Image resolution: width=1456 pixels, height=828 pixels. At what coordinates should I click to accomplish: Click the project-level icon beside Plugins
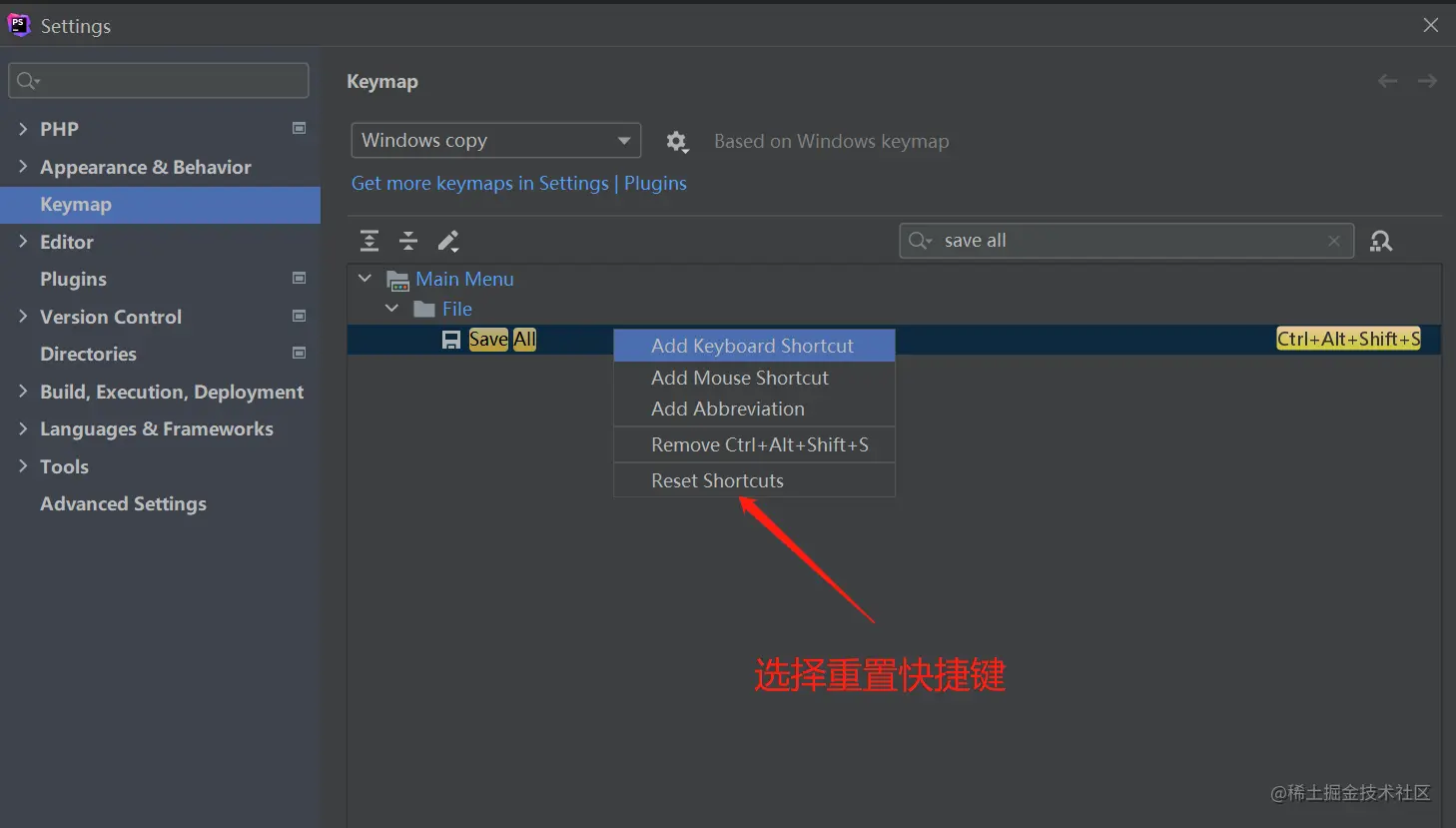click(299, 278)
